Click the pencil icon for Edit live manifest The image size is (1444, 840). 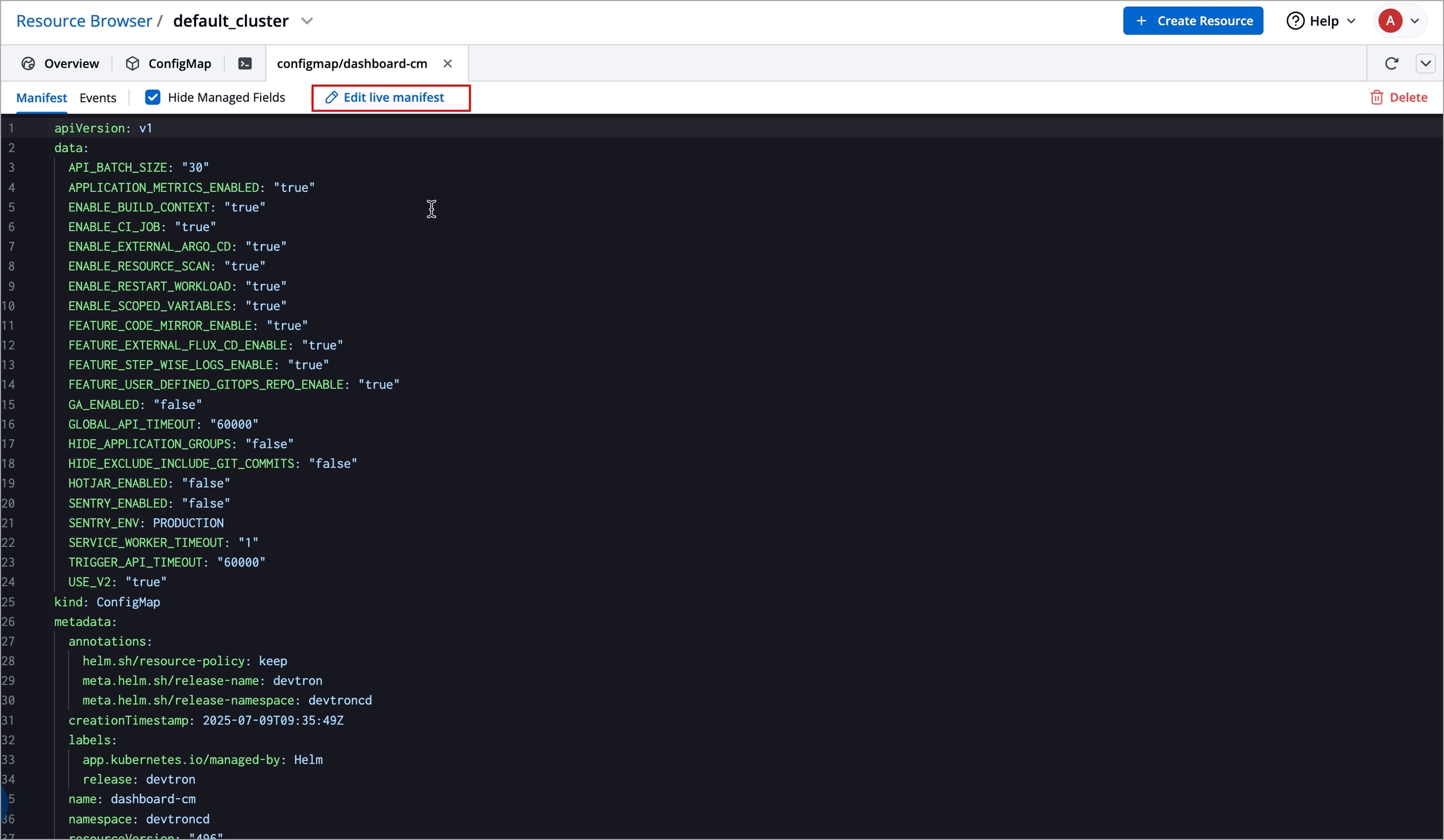tap(332, 97)
